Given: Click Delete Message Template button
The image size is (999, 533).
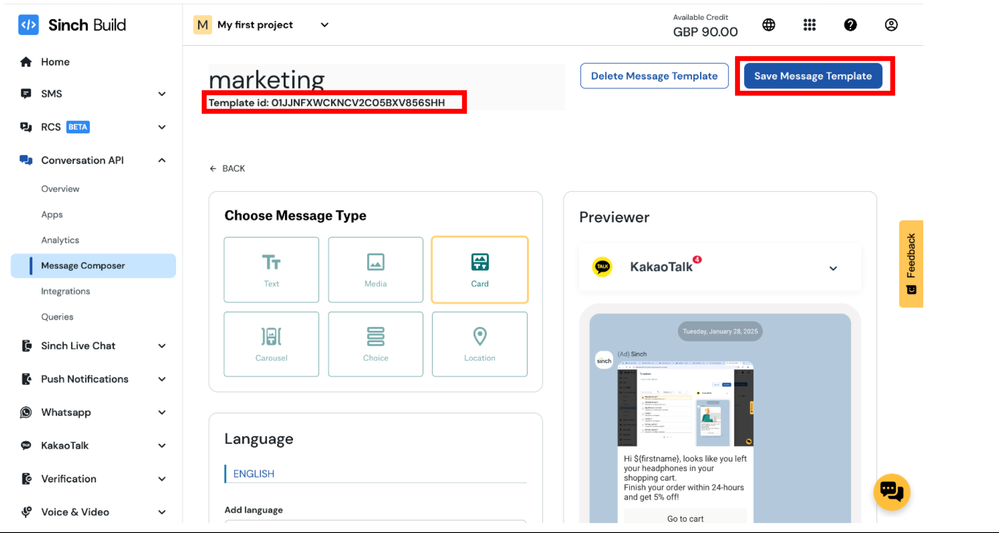Looking at the screenshot, I should pos(654,76).
